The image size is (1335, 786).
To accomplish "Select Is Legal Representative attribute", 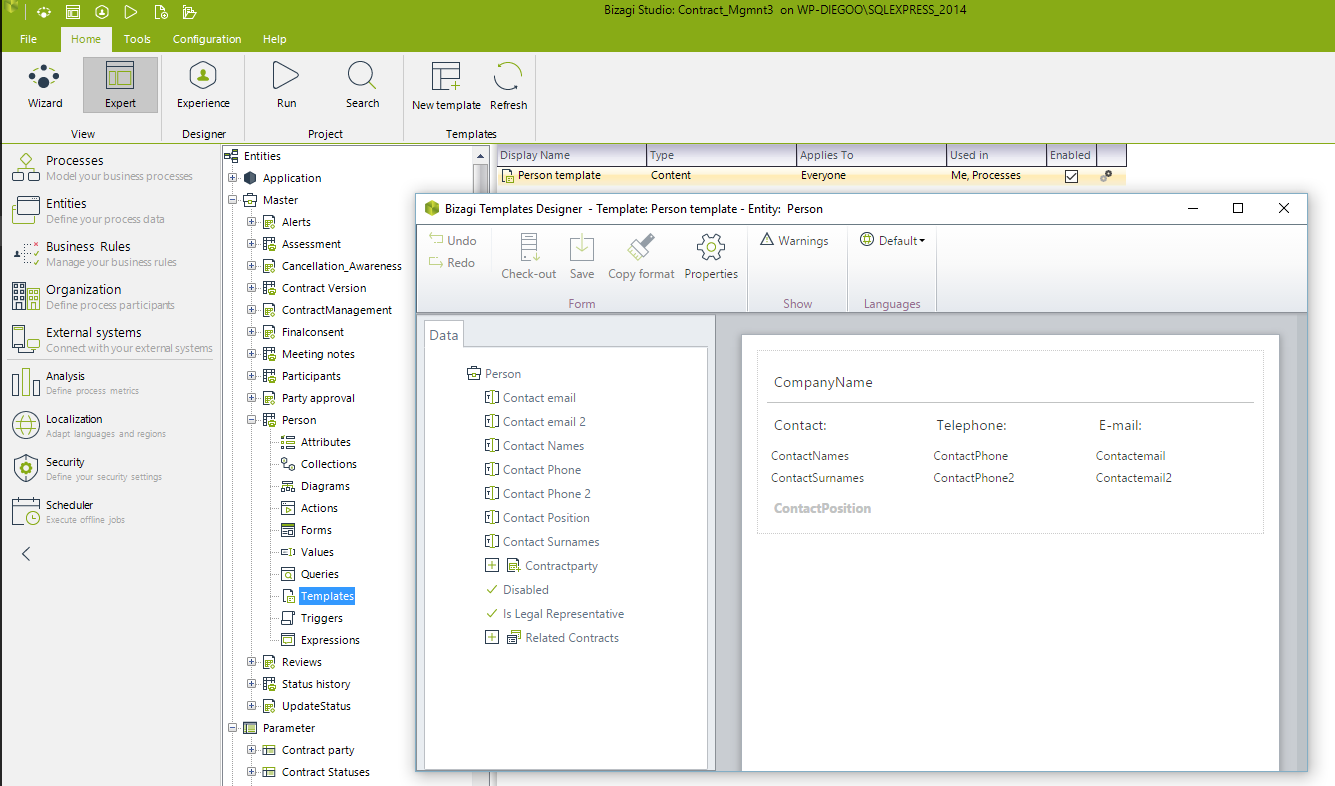I will pyautogui.click(x=563, y=613).
